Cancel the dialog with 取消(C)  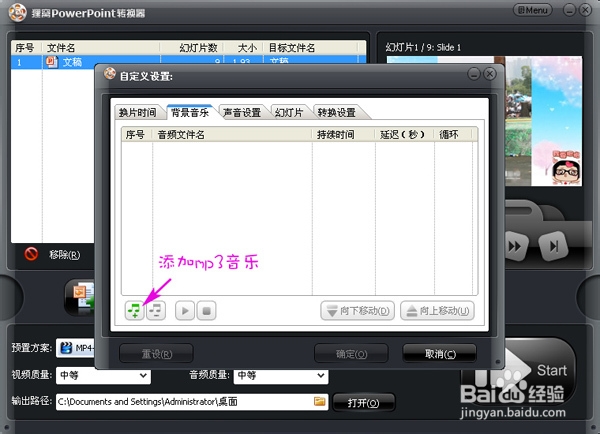(440, 354)
